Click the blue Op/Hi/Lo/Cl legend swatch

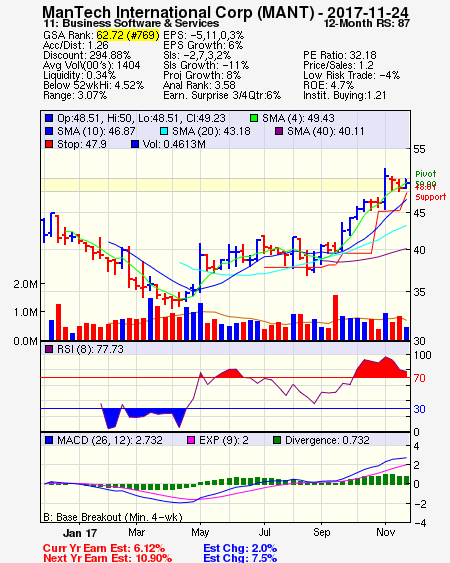[x=49, y=118]
